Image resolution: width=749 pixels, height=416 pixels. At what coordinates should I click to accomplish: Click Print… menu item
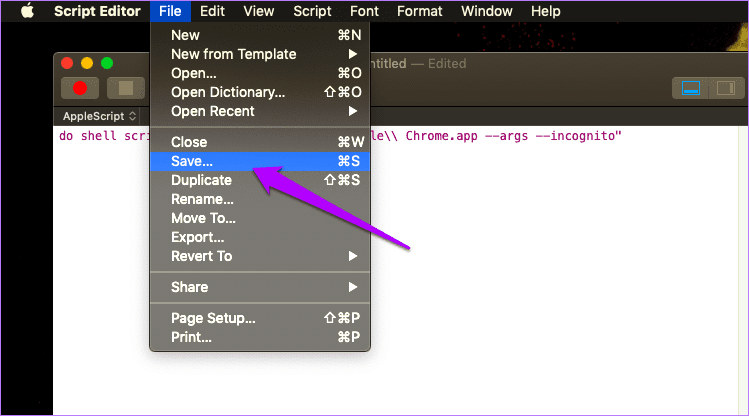pos(260,337)
